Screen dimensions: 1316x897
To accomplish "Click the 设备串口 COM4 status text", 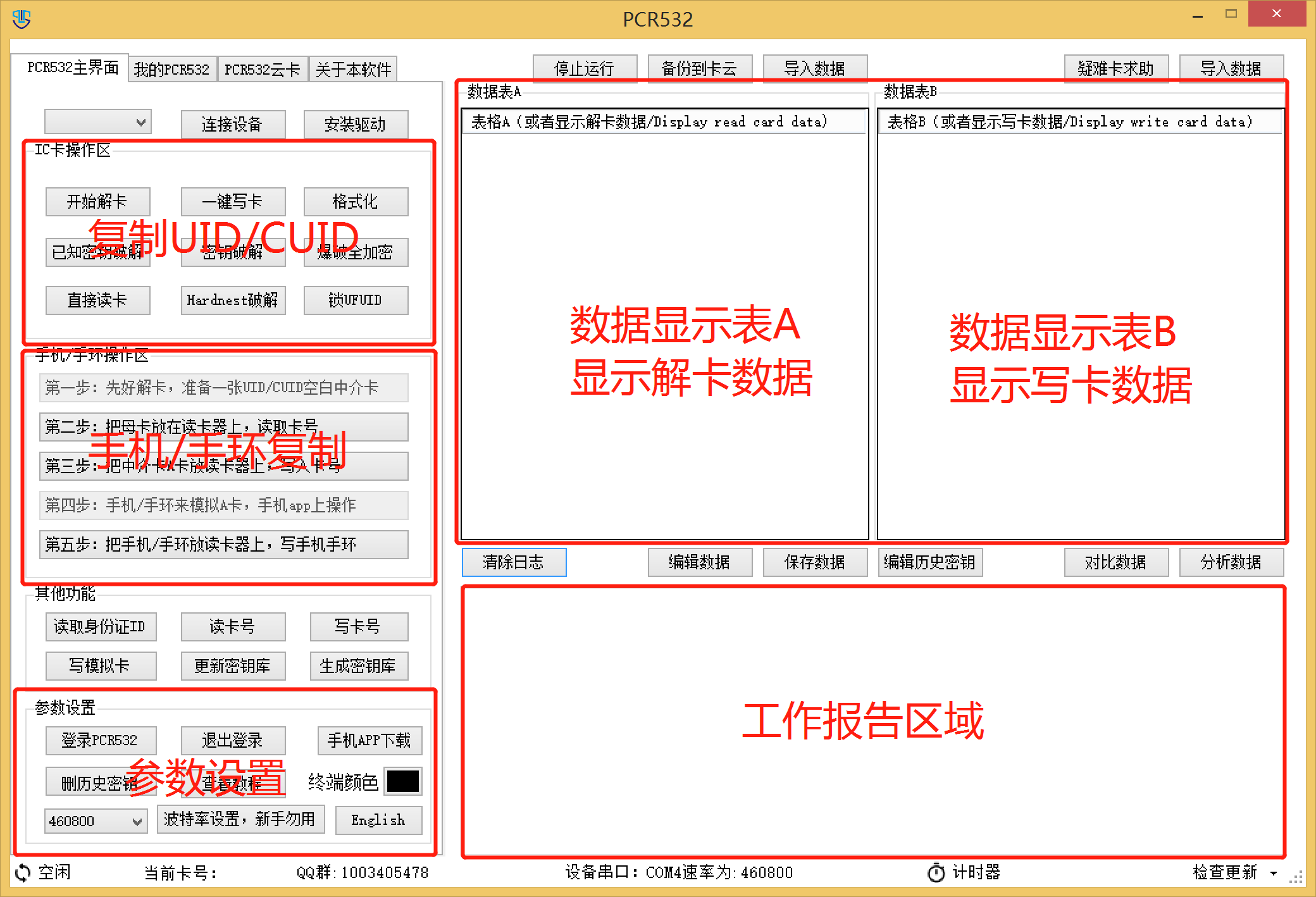I will (x=680, y=873).
